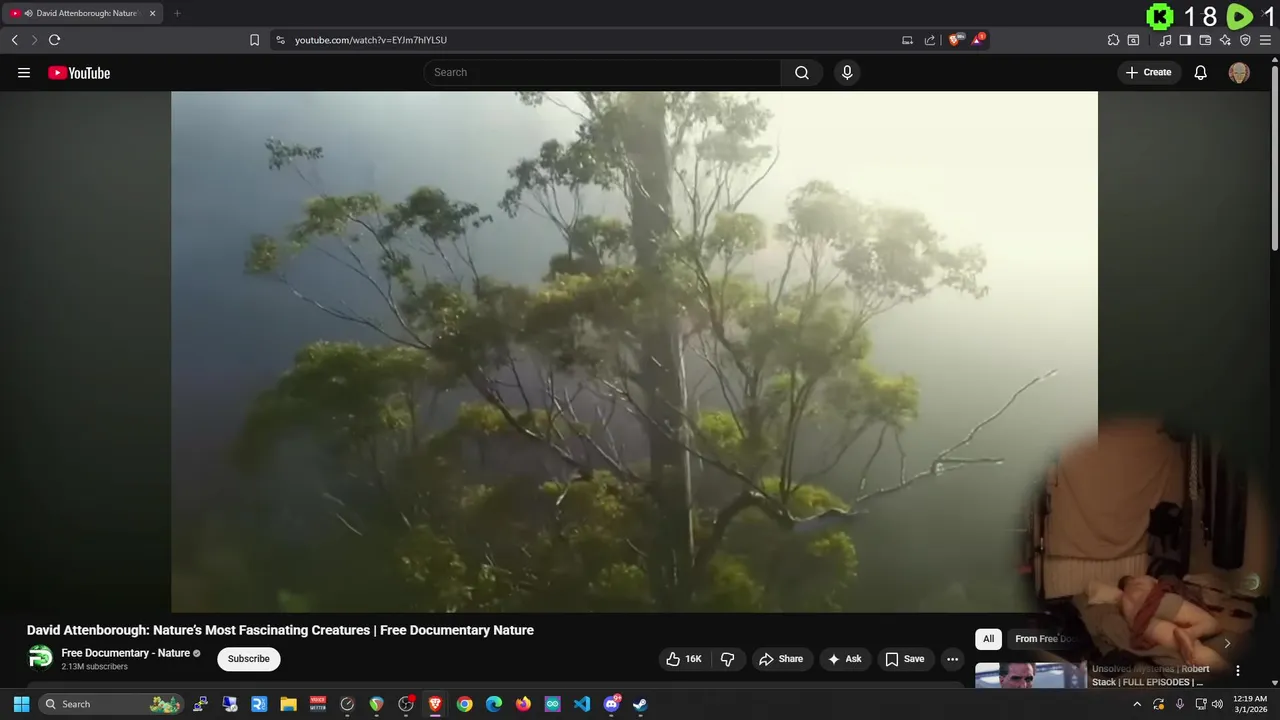Open Voicemeeter from taskbar
Screen dimensions: 1280x720
point(318,704)
